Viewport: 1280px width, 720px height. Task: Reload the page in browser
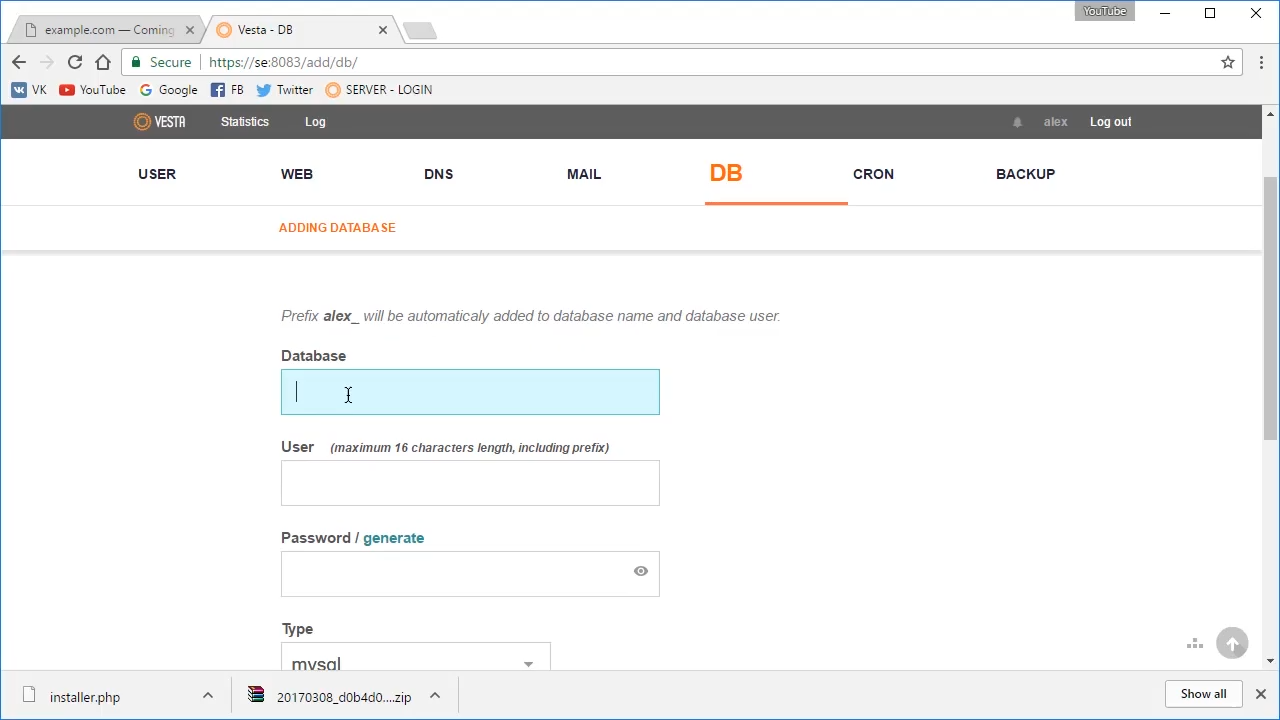pyautogui.click(x=75, y=62)
